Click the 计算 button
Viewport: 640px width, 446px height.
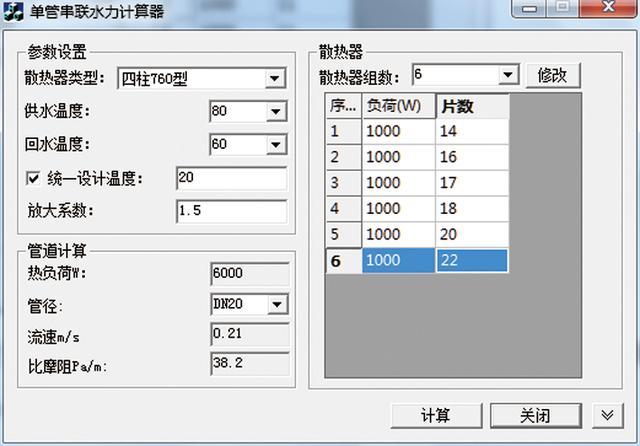pyautogui.click(x=436, y=416)
